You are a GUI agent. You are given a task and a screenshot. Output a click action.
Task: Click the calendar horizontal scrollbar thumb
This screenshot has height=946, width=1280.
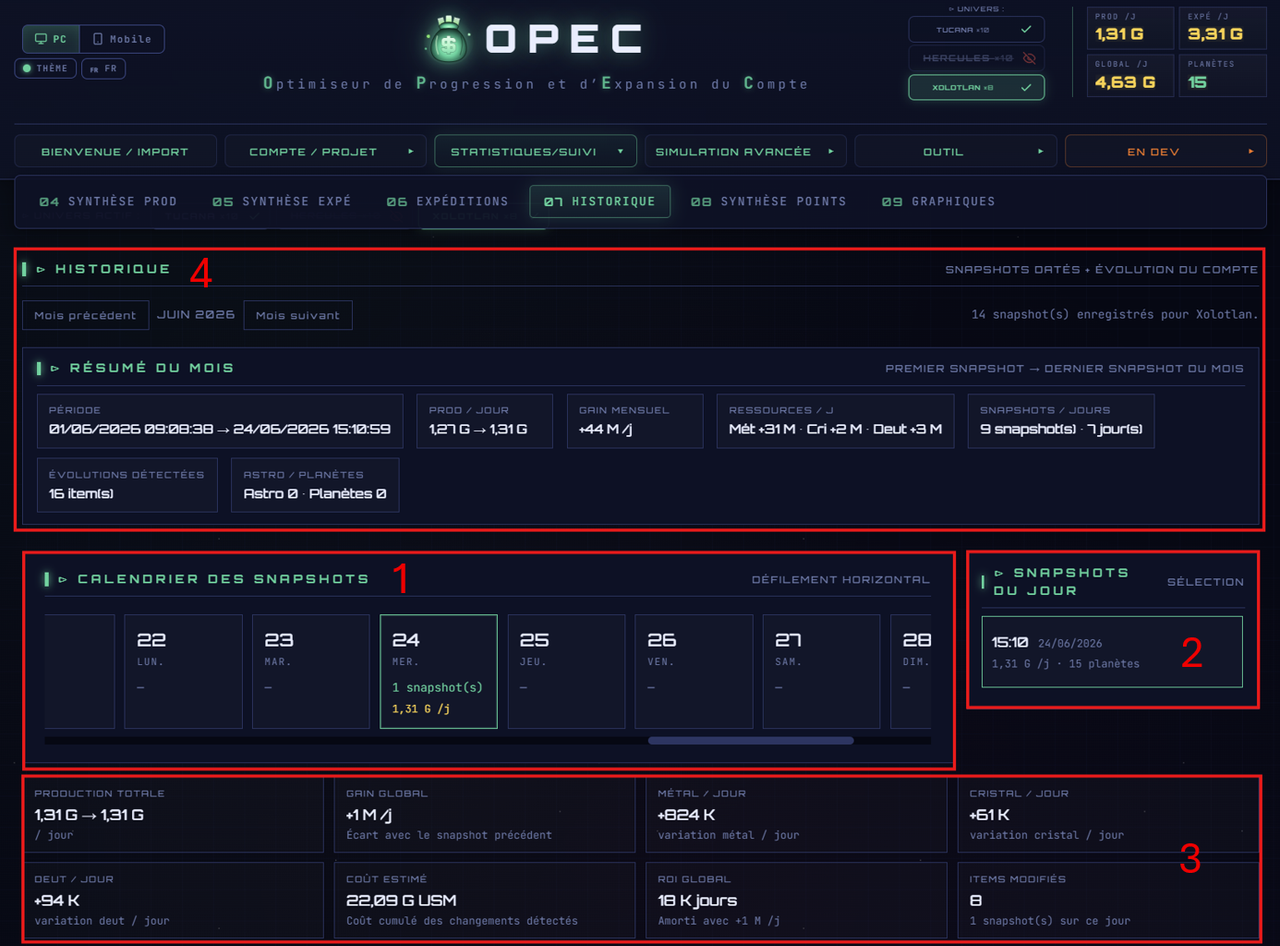751,741
